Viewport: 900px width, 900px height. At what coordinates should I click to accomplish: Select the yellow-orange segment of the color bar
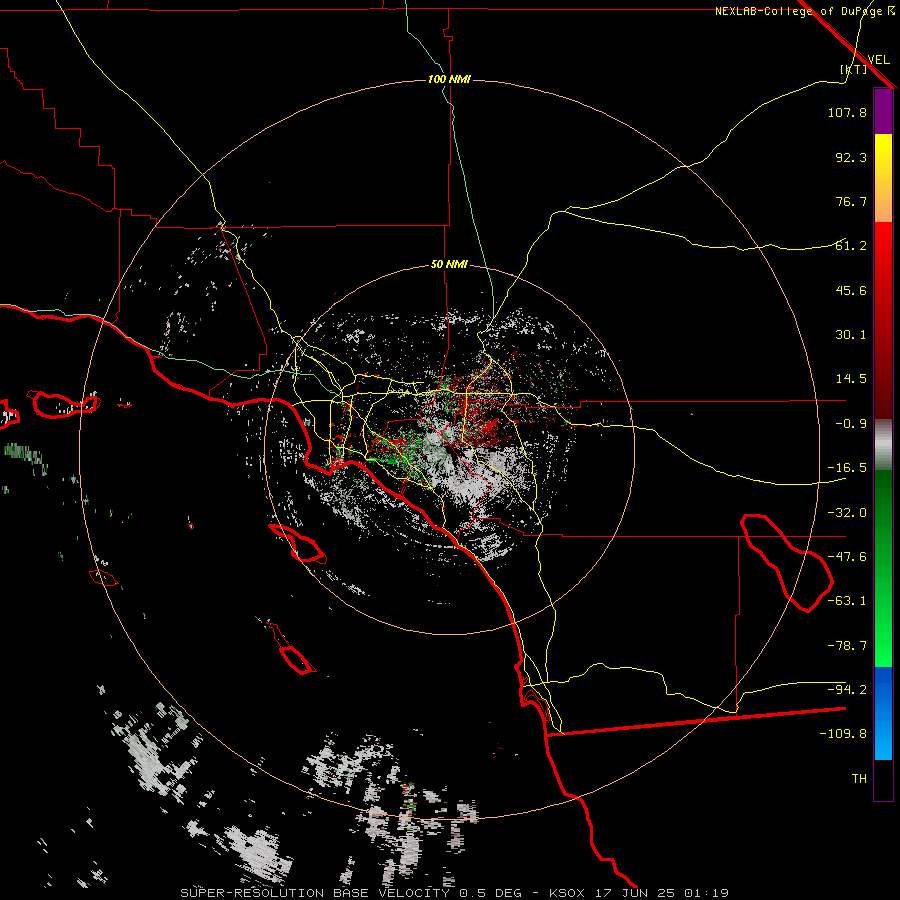[883, 178]
